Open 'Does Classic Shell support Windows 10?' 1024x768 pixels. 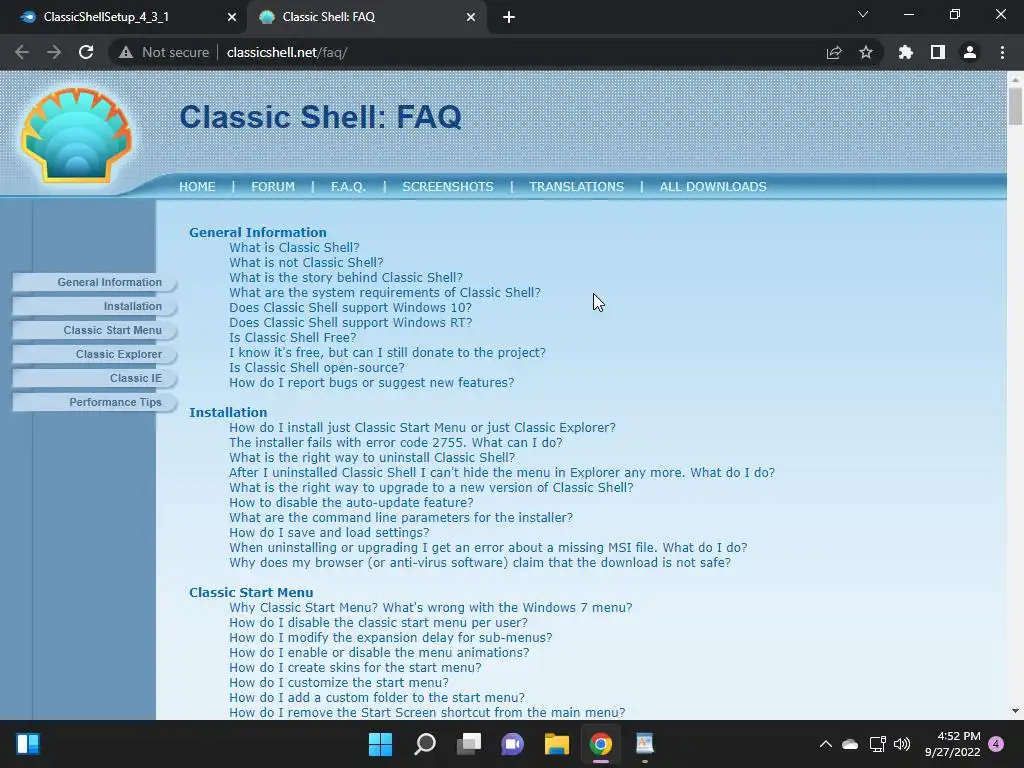351,308
